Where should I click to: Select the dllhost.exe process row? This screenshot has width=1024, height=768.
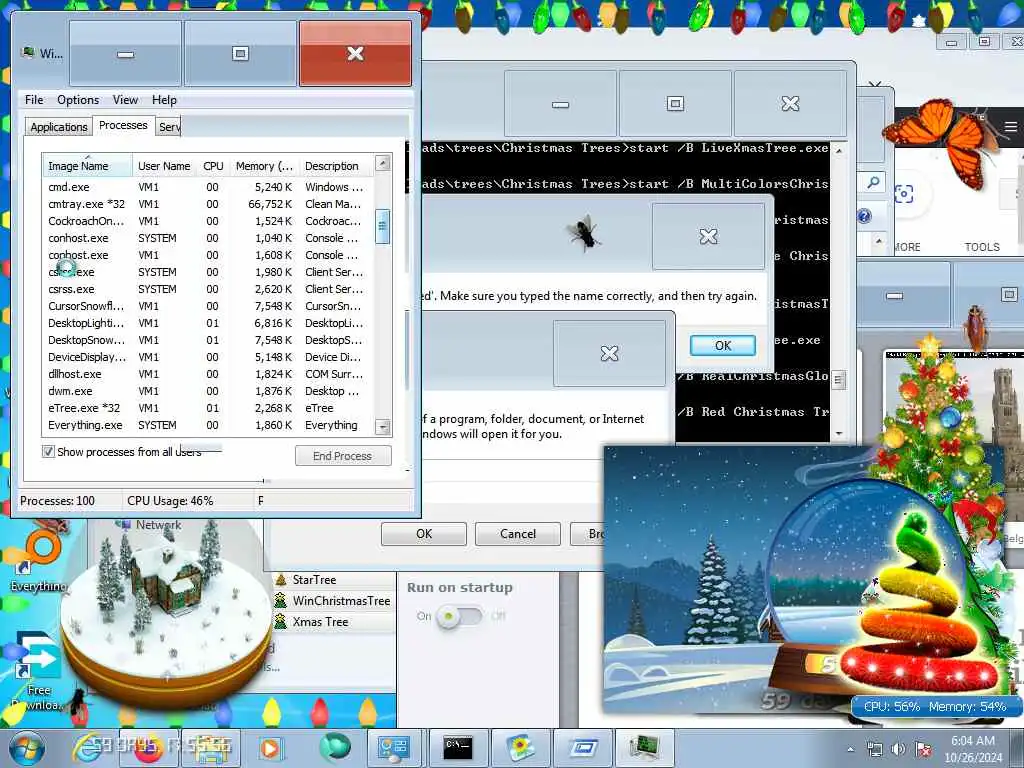click(208, 374)
